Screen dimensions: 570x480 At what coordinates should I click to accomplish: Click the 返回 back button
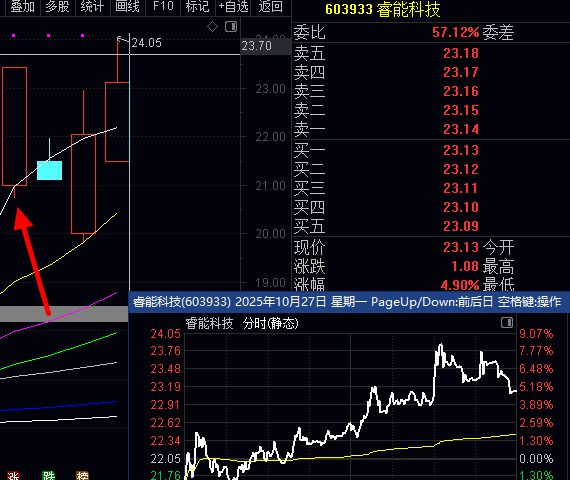[x=271, y=7]
